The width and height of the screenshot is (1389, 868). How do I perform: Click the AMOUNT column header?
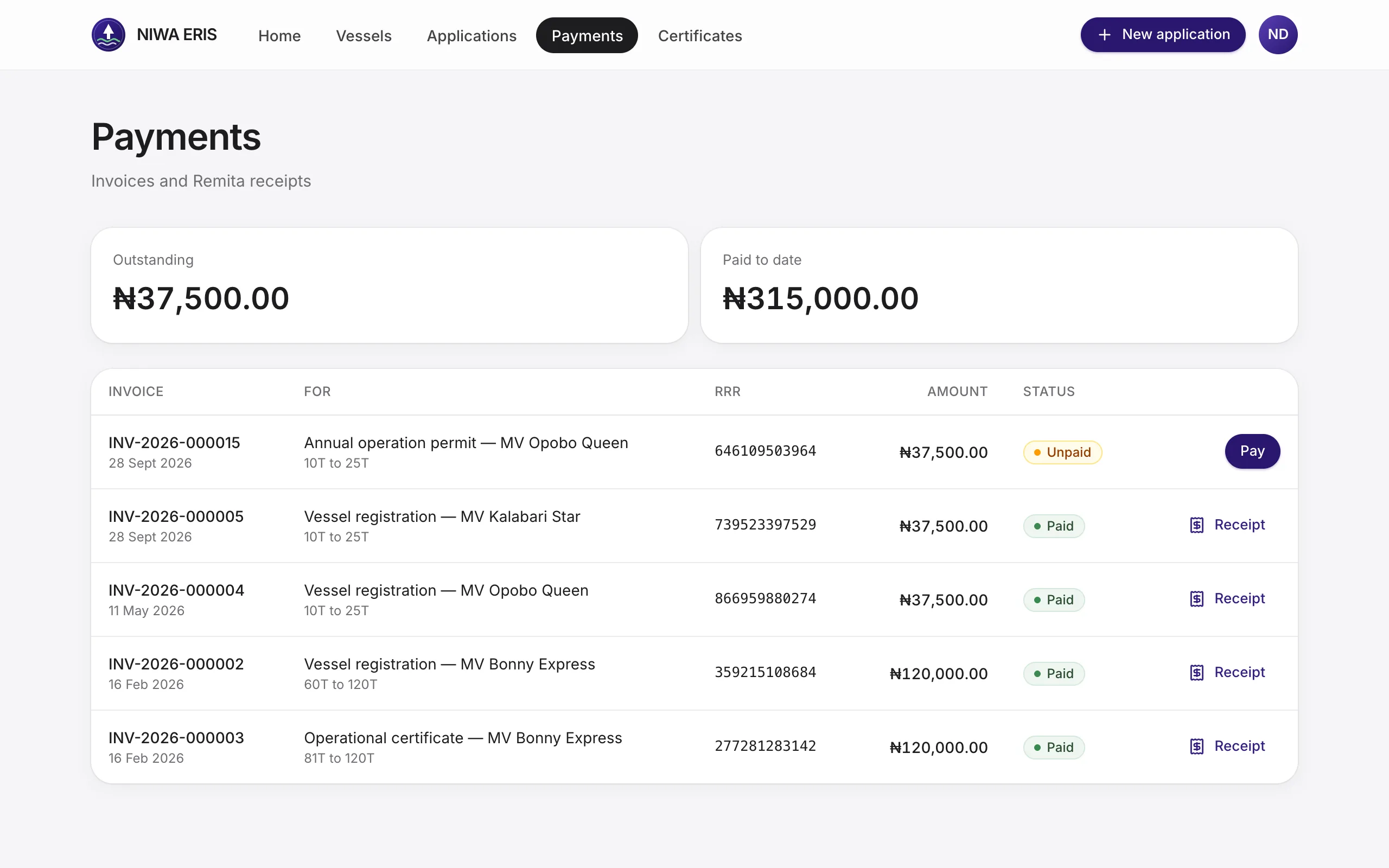pyautogui.click(x=957, y=392)
